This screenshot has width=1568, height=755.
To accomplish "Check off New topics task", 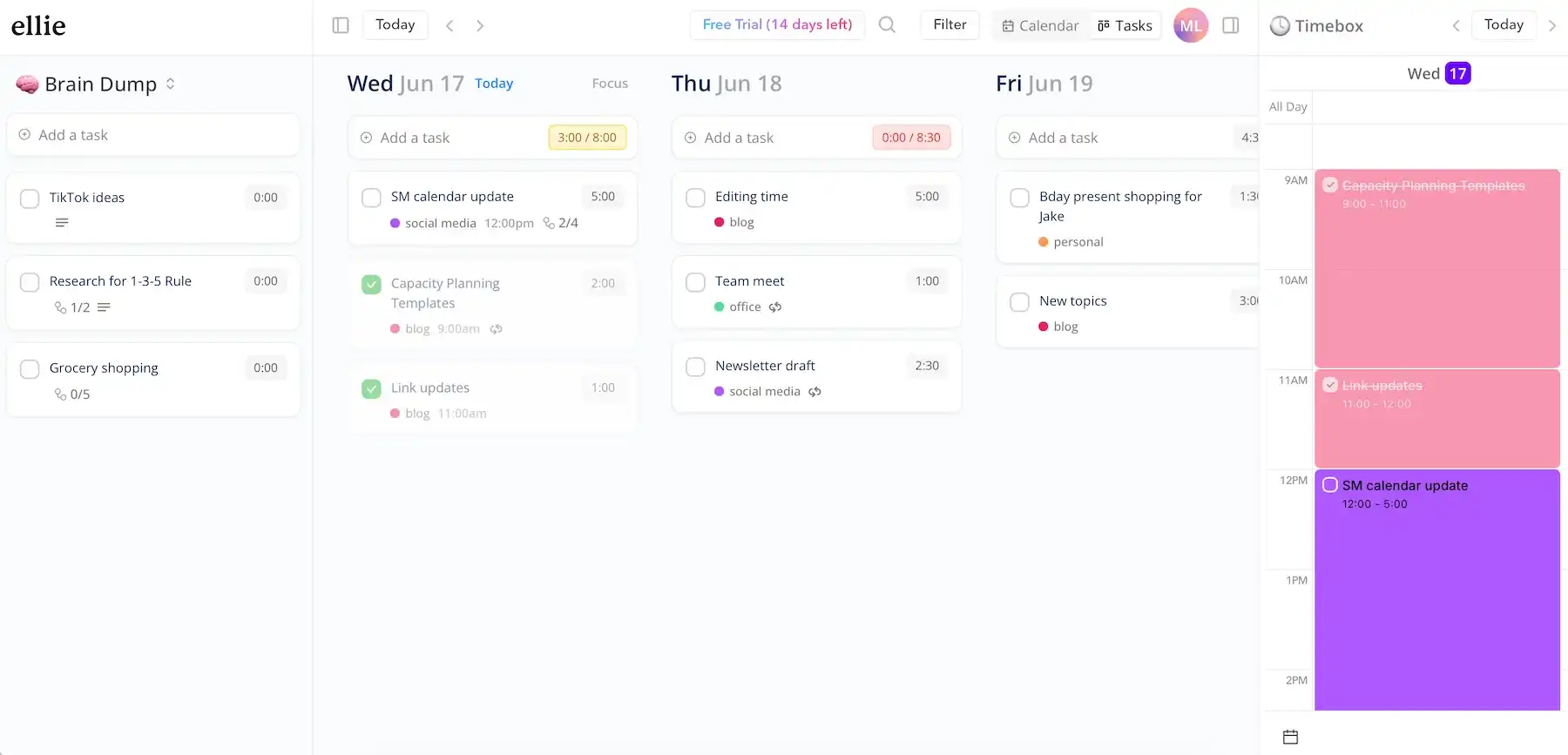I will pos(1019,302).
